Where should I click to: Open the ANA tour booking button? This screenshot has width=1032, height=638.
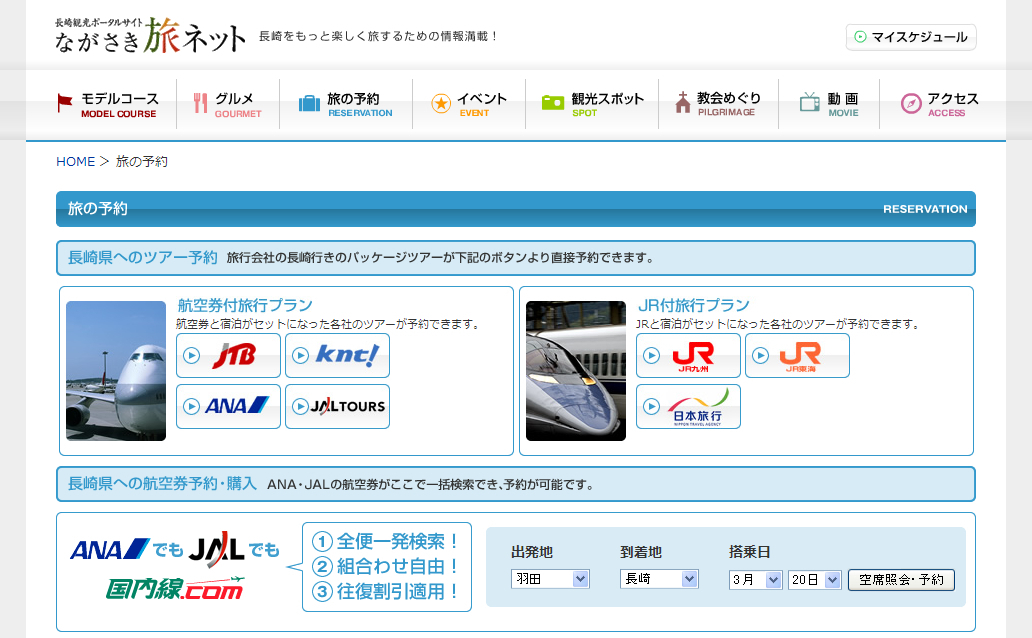pyautogui.click(x=228, y=406)
